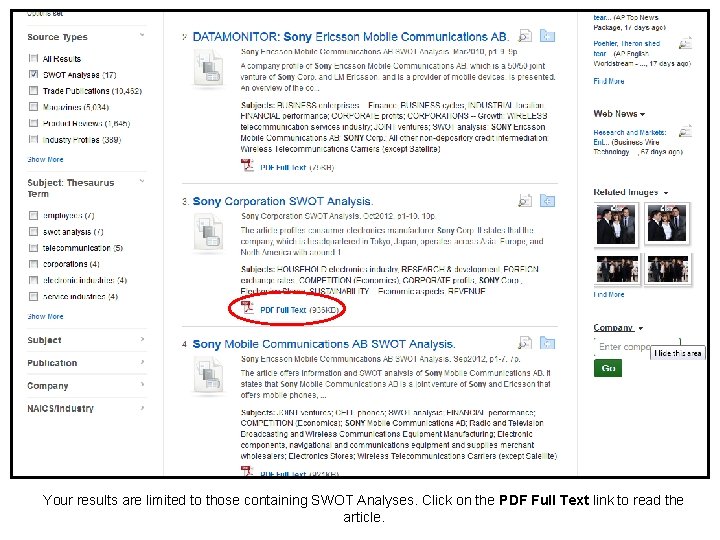Click the Enter company input field
720x540 pixels.
(x=637, y=347)
